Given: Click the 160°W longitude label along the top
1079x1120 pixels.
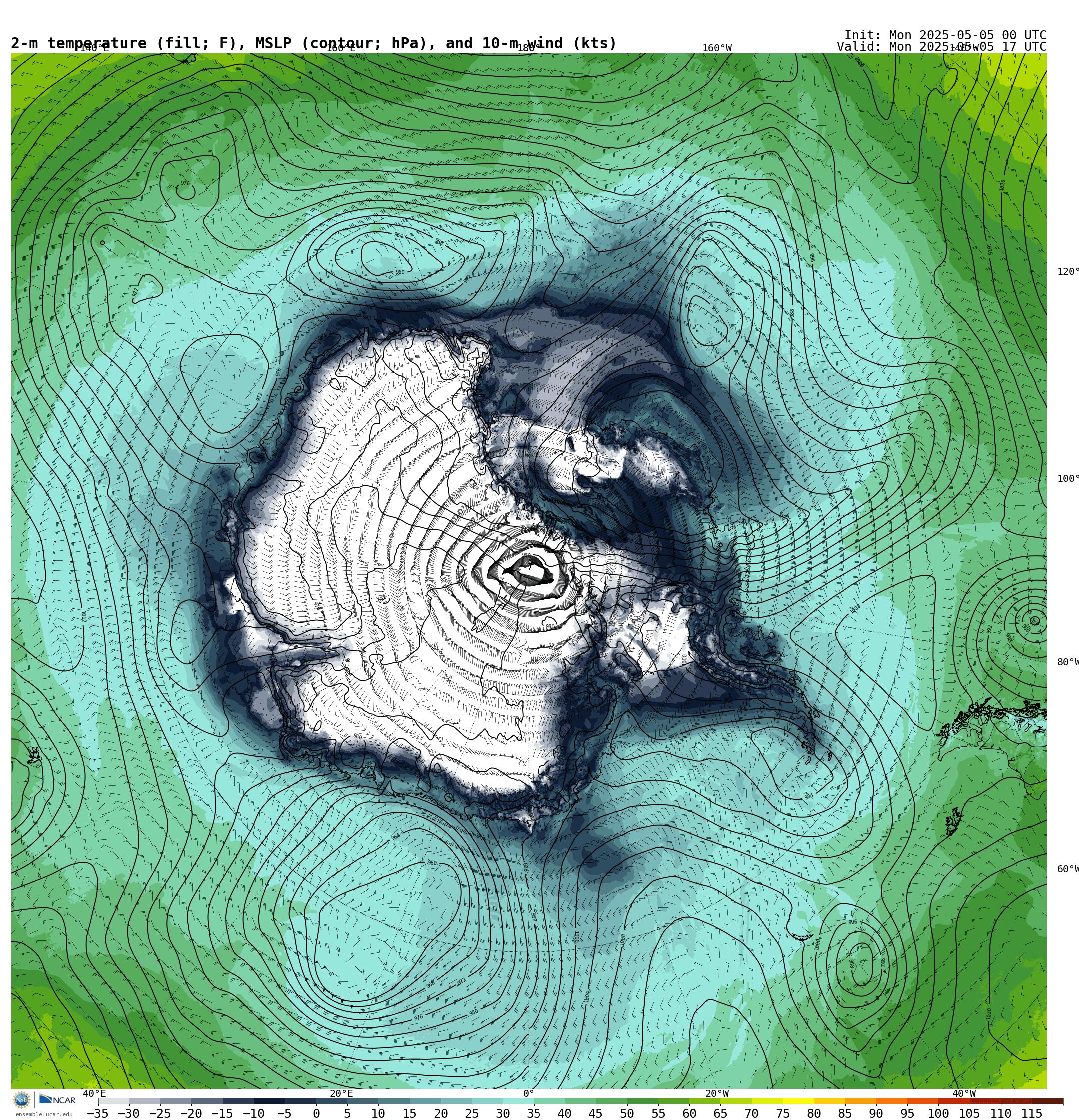Looking at the screenshot, I should coord(716,48).
